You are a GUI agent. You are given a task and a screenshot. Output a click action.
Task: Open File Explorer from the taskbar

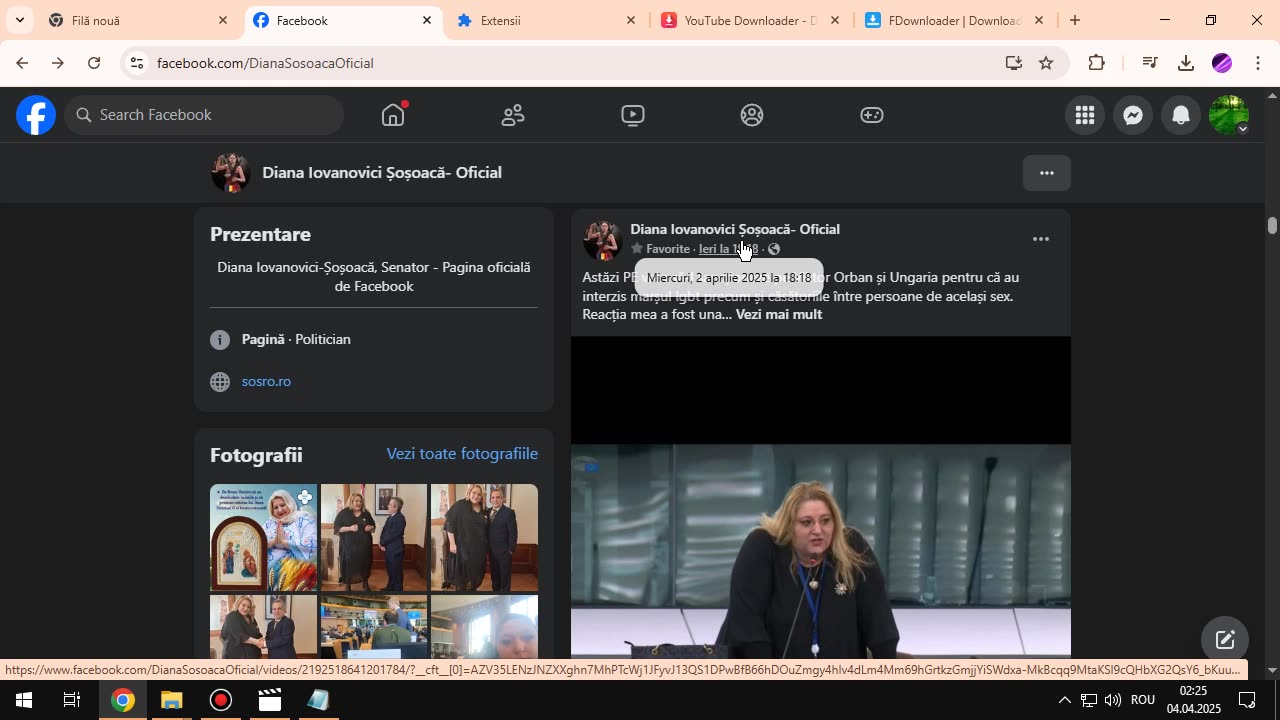[172, 700]
